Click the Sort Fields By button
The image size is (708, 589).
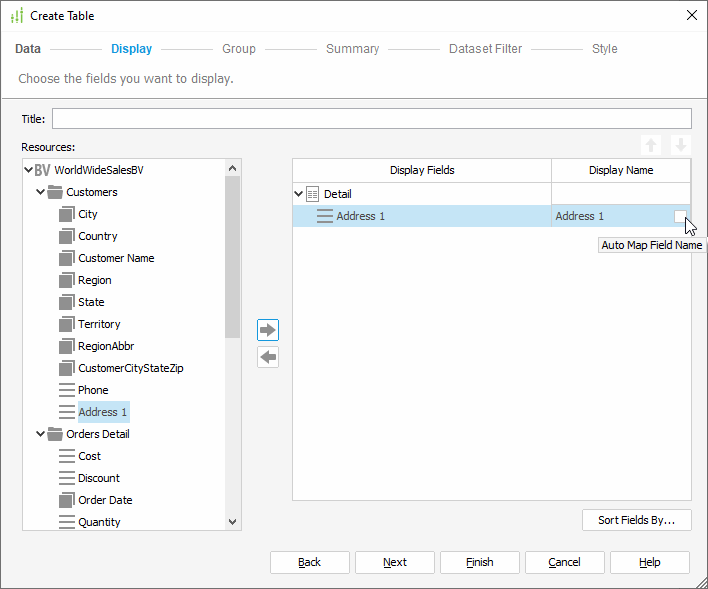[637, 520]
